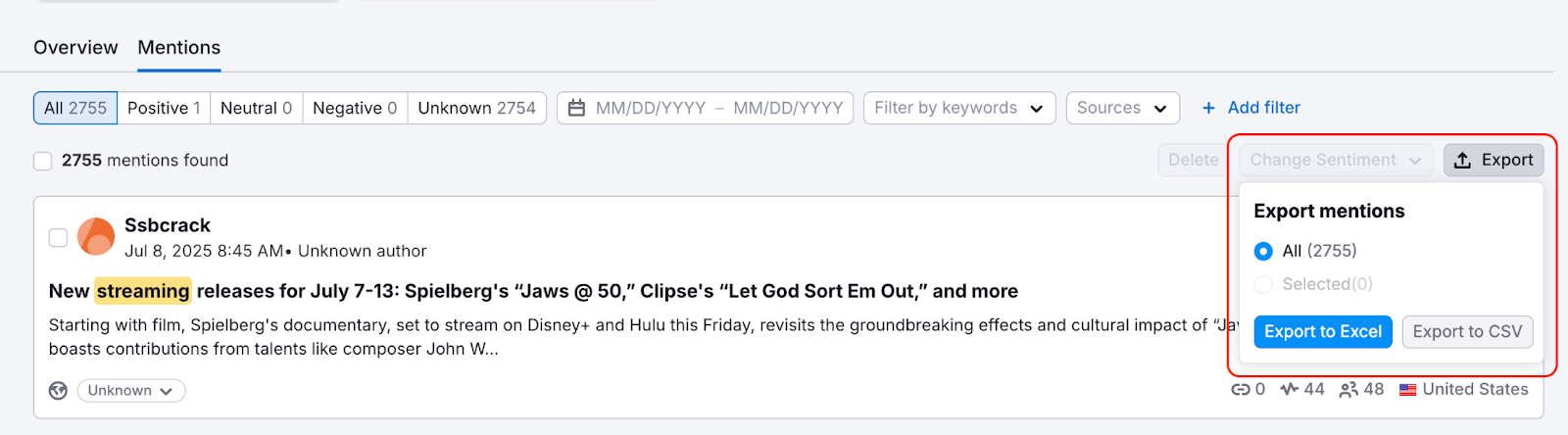1568x435 pixels.
Task: Select the All (2755) export radio option
Action: click(x=1263, y=252)
